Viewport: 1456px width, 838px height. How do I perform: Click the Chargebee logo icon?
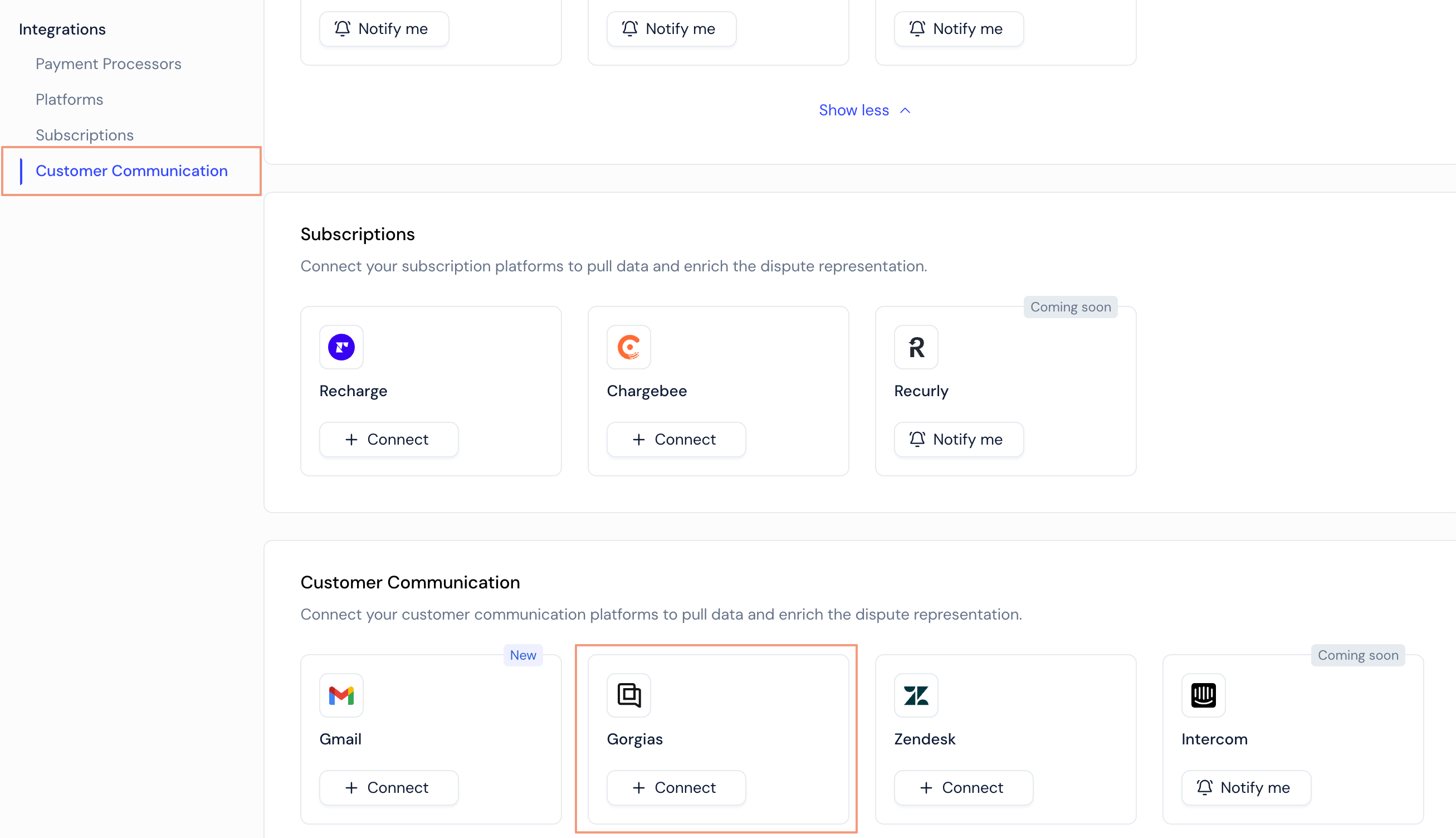pyautogui.click(x=628, y=347)
